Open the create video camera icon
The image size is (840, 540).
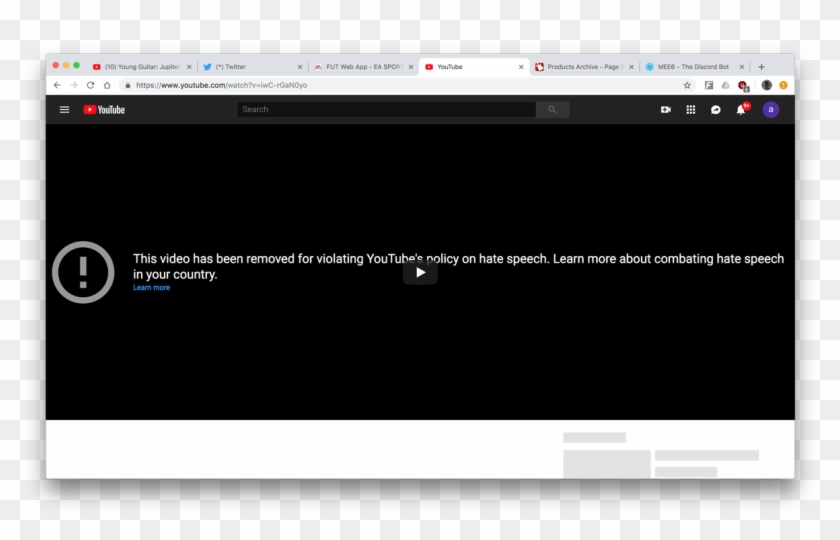click(666, 110)
